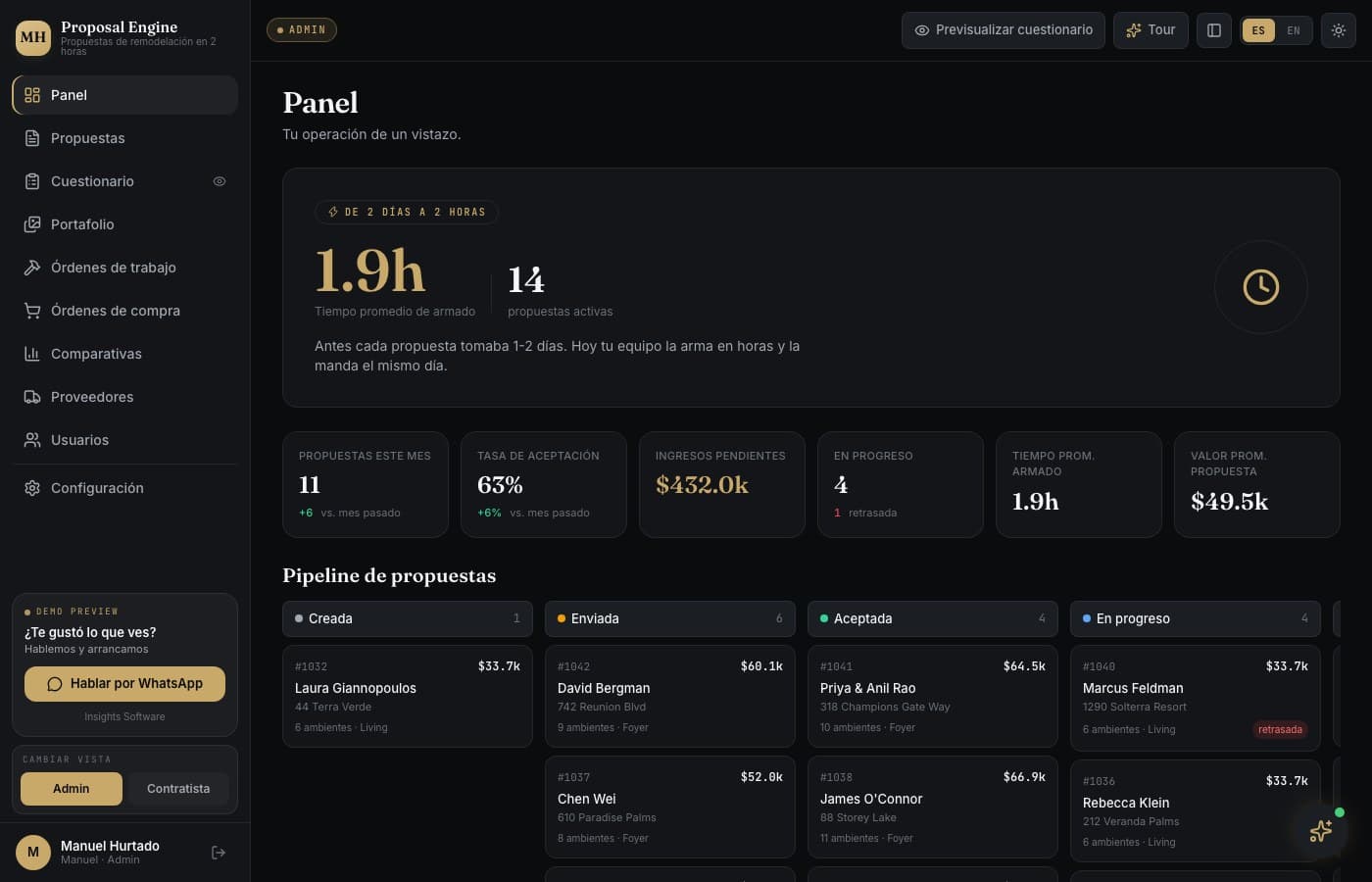The height and width of the screenshot is (882, 1372).
Task: Open David Bergman proposal card
Action: coord(670,696)
